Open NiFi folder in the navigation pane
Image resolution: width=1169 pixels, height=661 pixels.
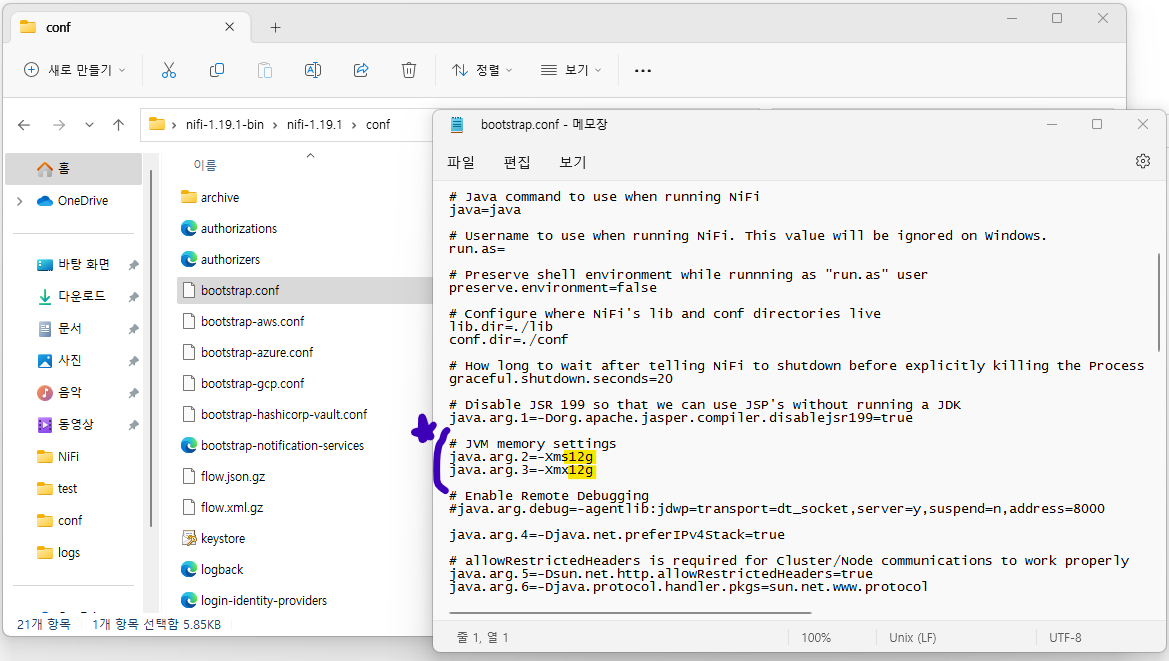[x=68, y=456]
